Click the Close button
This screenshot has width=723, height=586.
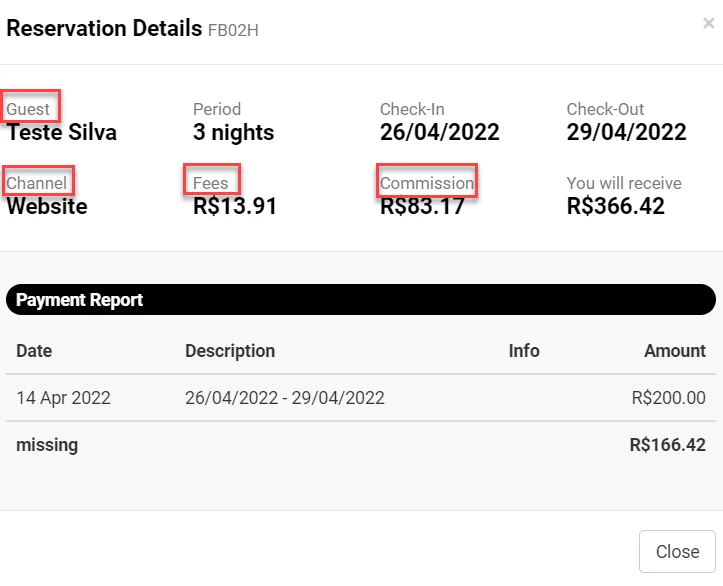point(677,552)
